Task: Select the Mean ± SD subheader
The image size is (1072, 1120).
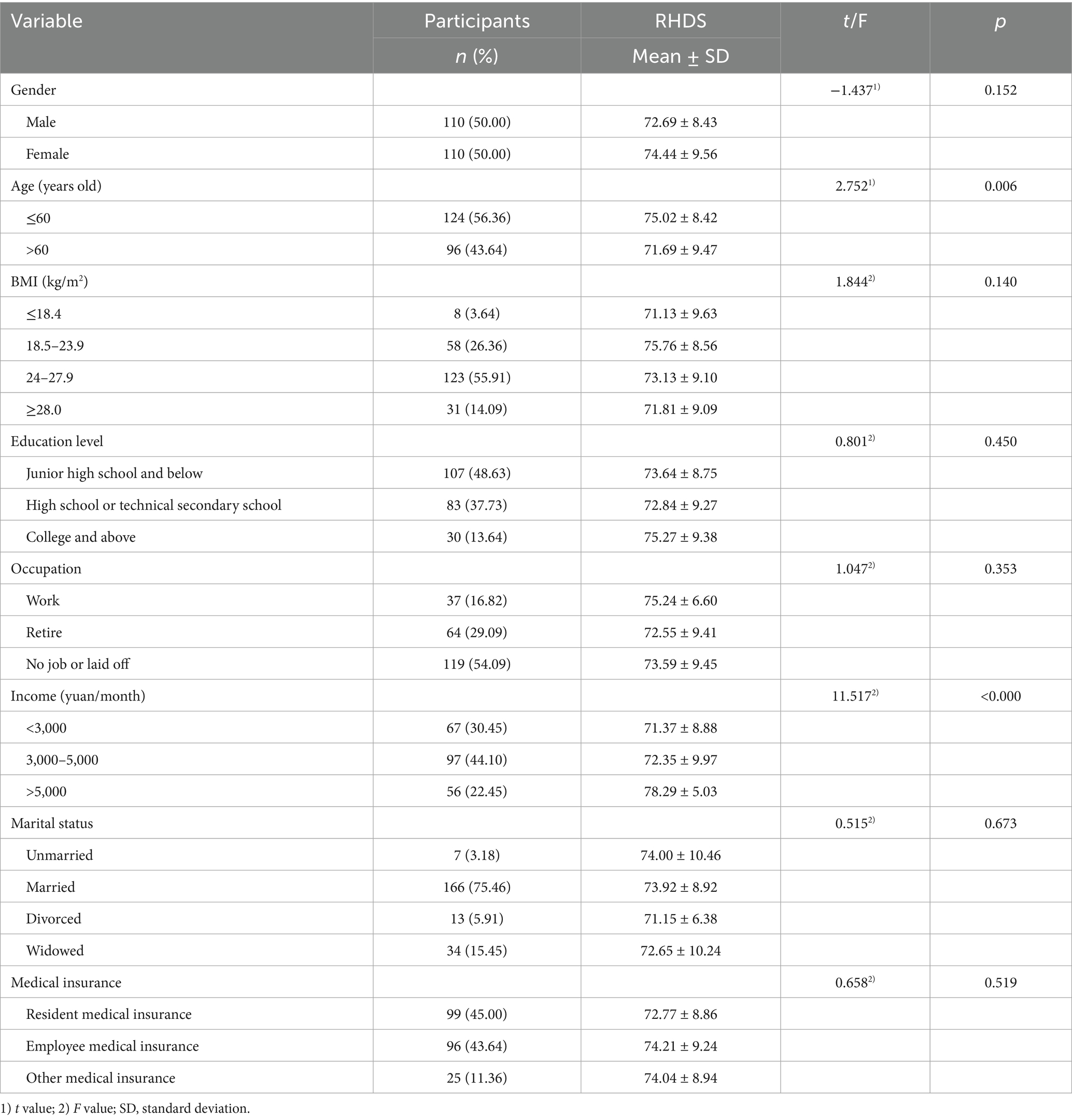Action: pyautogui.click(x=680, y=56)
